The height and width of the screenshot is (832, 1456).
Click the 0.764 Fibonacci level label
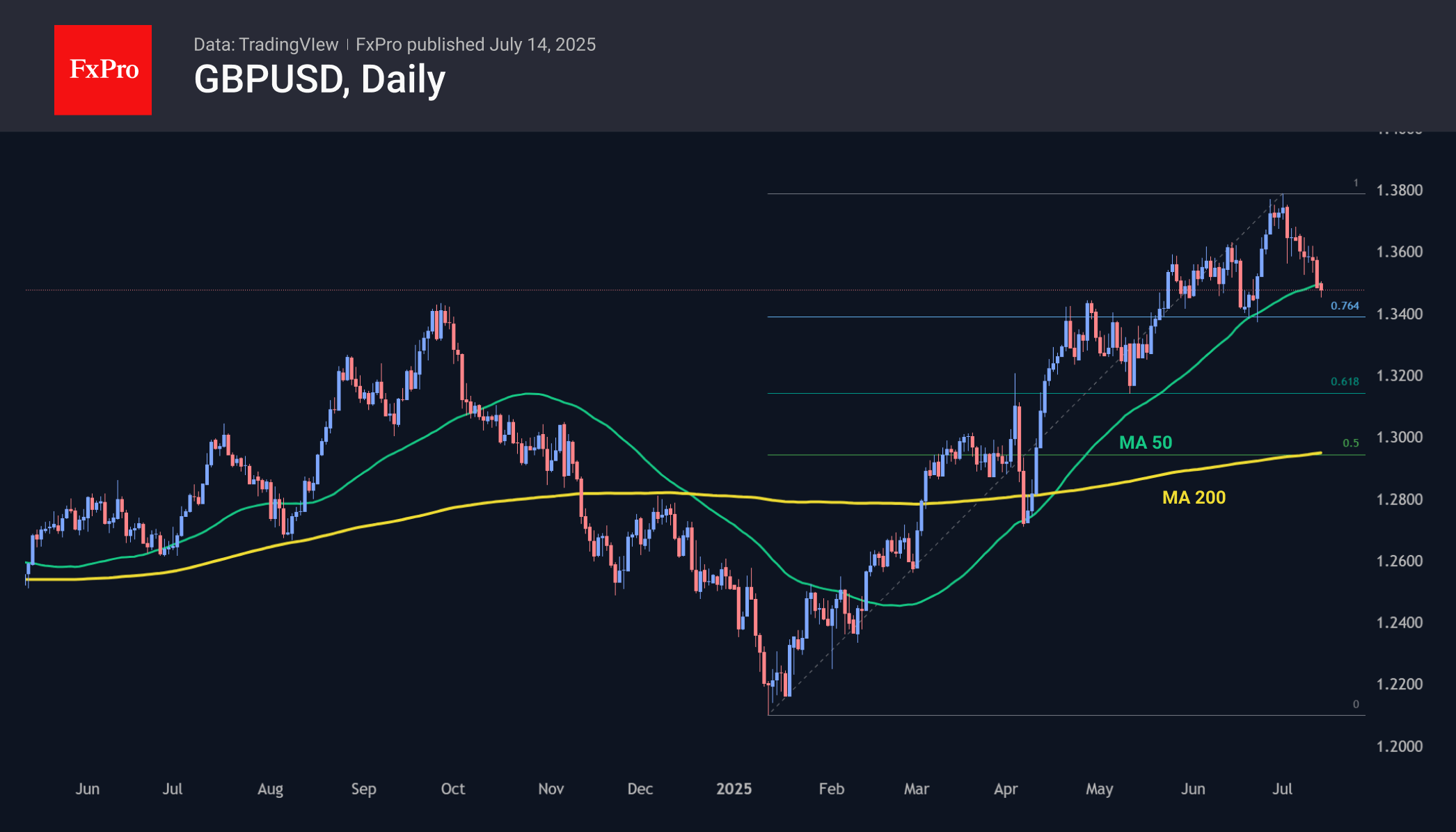1344,306
